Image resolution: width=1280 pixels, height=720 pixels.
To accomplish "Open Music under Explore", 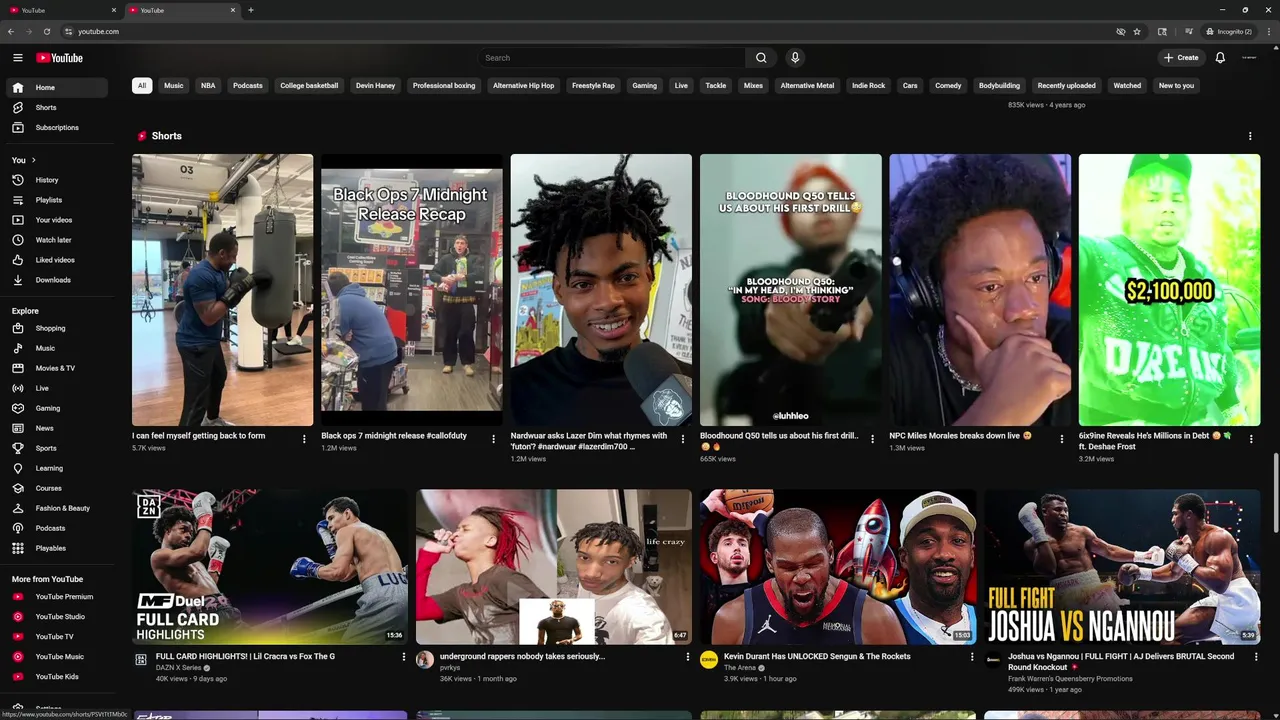I will [56, 348].
